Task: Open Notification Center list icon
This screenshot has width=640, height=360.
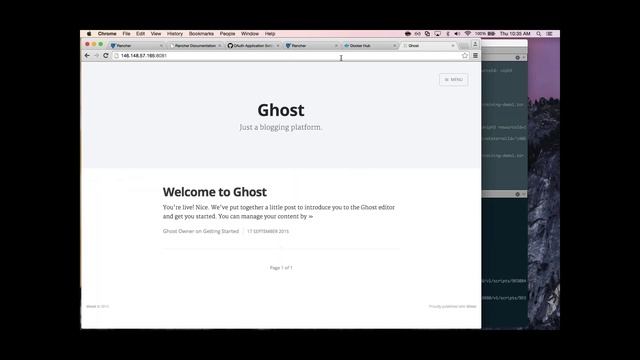Action: (x=549, y=34)
